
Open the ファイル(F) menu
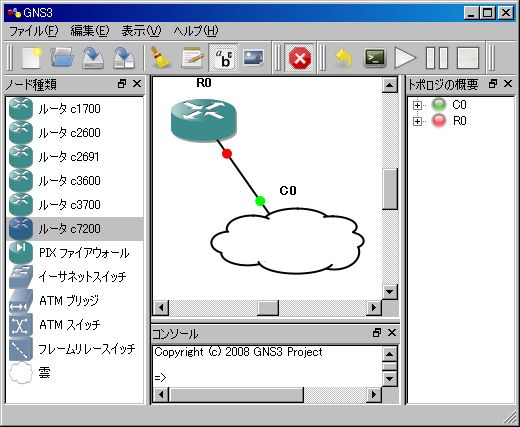33,31
